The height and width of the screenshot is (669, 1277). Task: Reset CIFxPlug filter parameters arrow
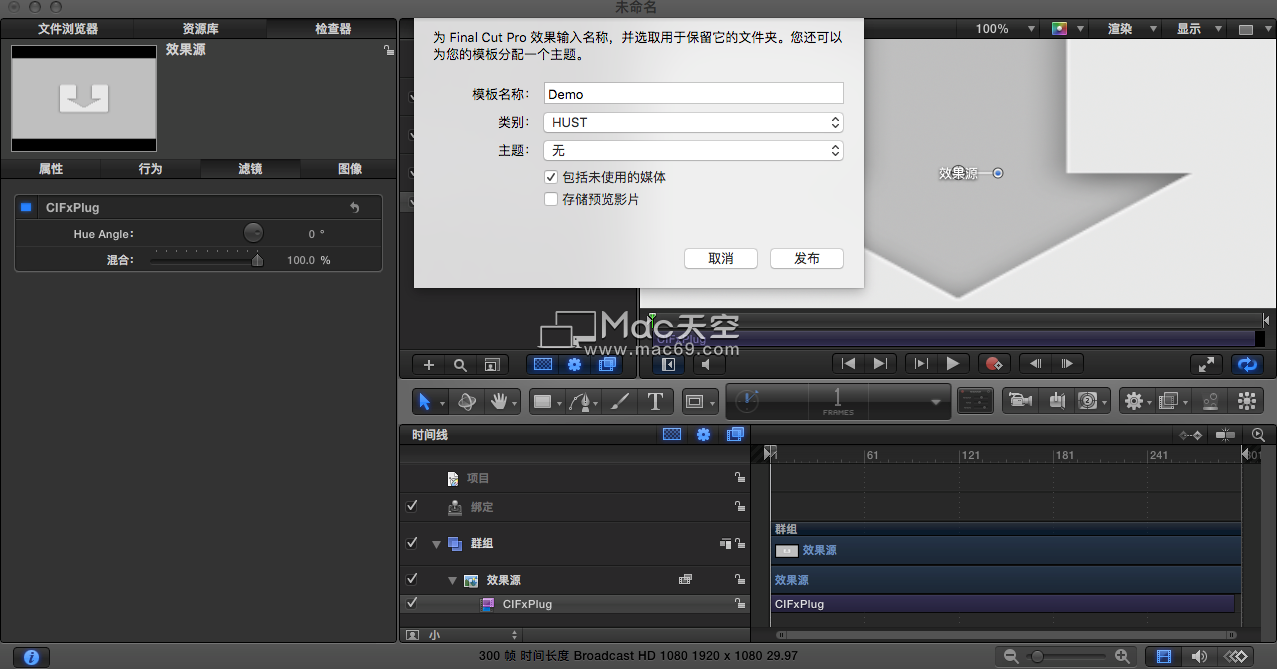(x=354, y=208)
